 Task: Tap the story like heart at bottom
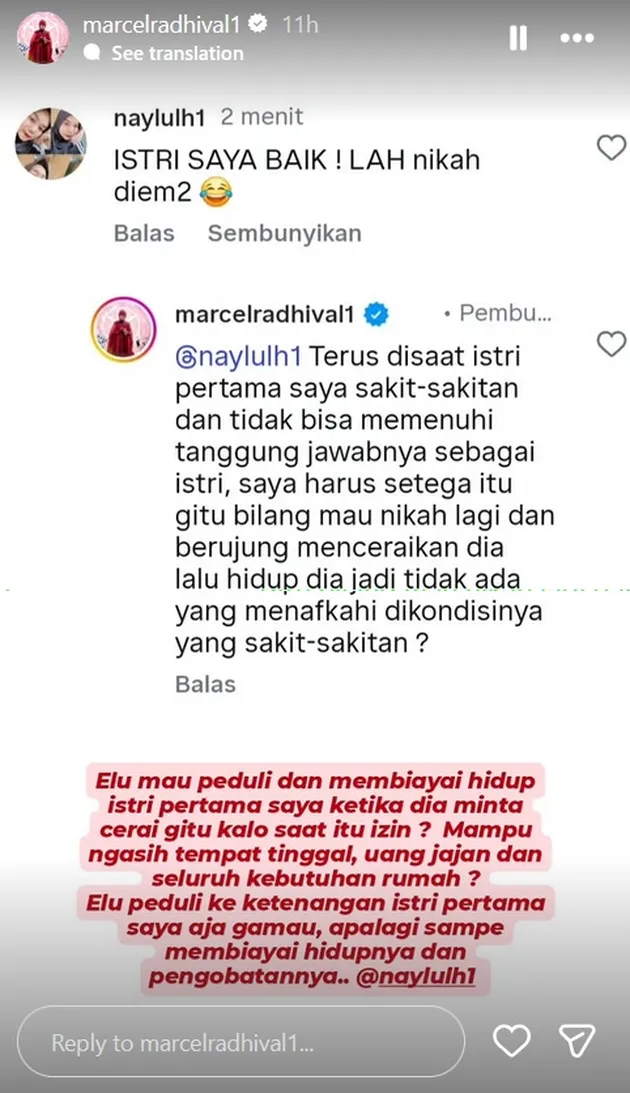(512, 1041)
